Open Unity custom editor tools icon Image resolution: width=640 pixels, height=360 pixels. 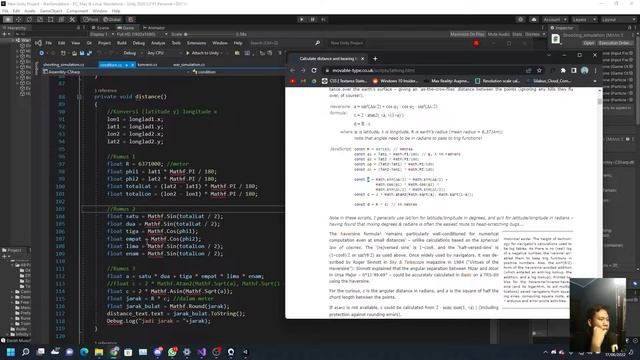pyautogui.click(x=72, y=19)
